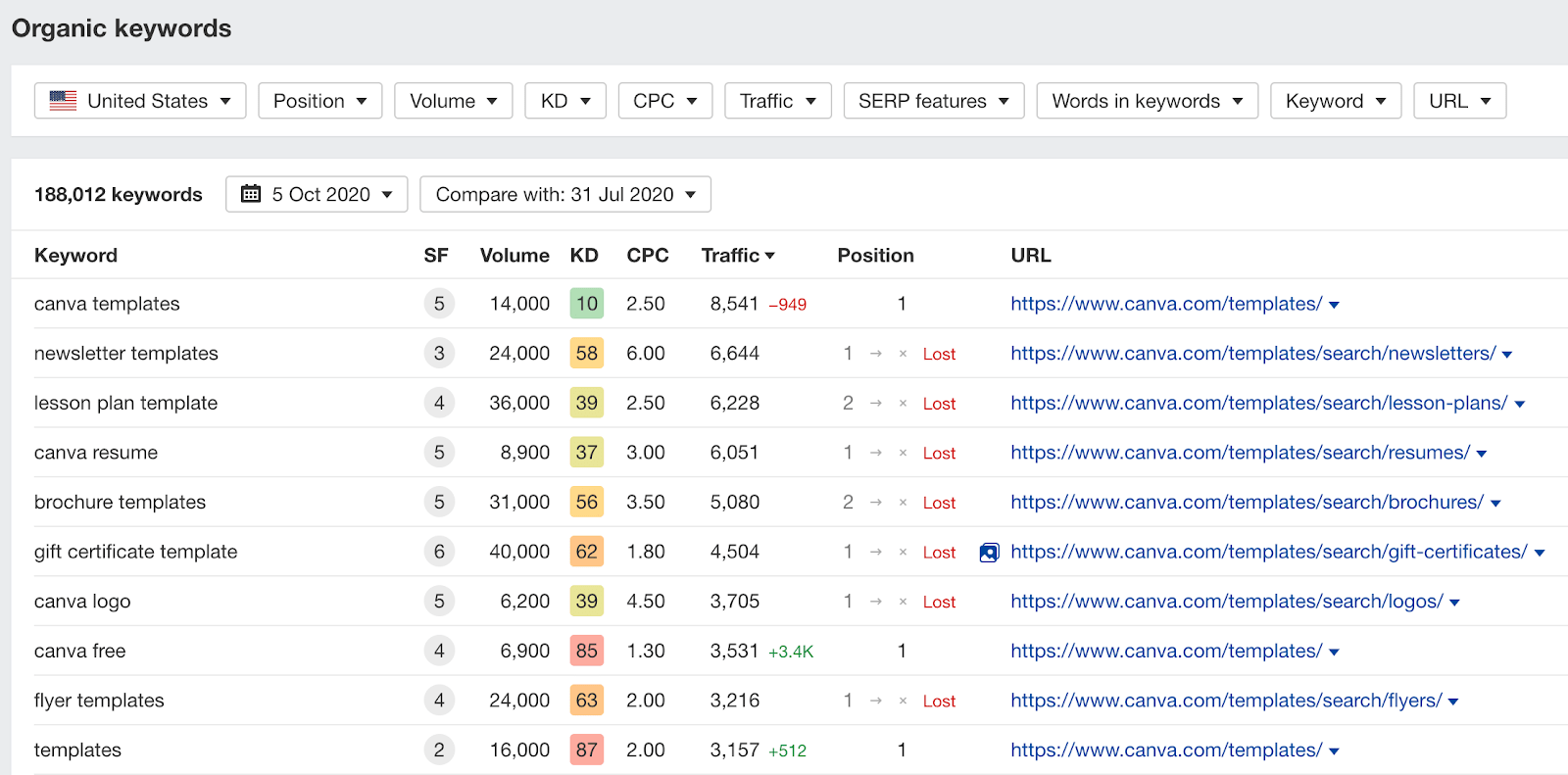1568x775 pixels.
Task: Expand the caret next to resumes URL
Action: coord(1482,454)
